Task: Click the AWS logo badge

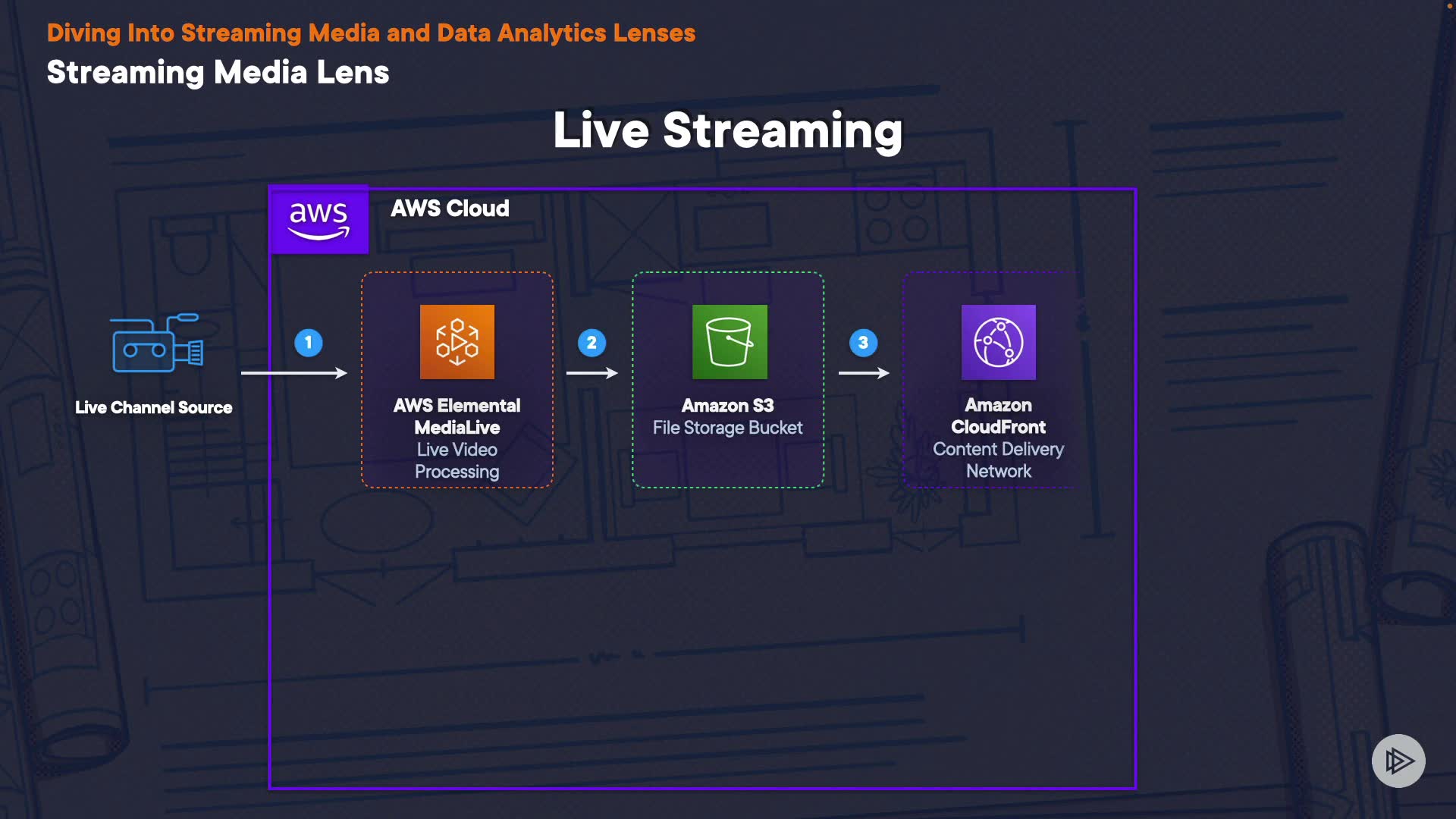Action: click(319, 220)
